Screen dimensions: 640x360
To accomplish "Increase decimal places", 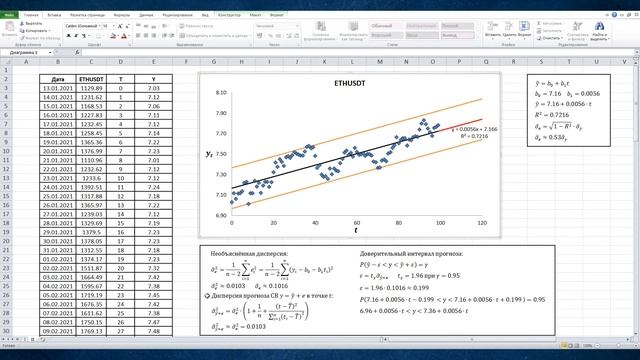I will (289, 36).
